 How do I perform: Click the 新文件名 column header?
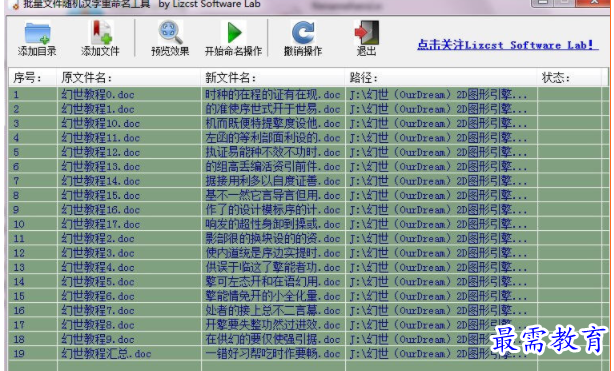point(273,78)
